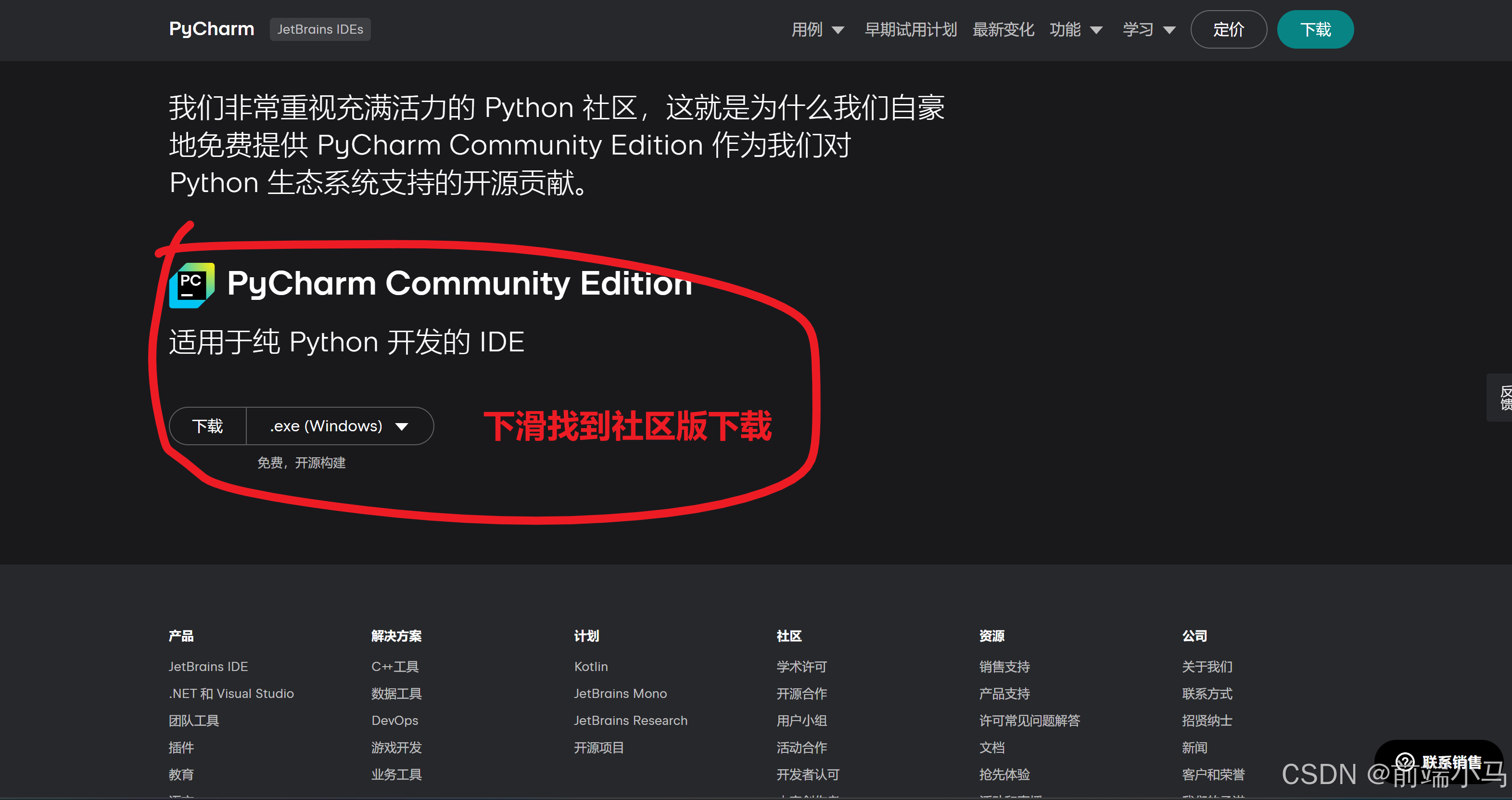Click the 产品 footer column heading
Viewport: 1512px width, 800px height.
[181, 636]
